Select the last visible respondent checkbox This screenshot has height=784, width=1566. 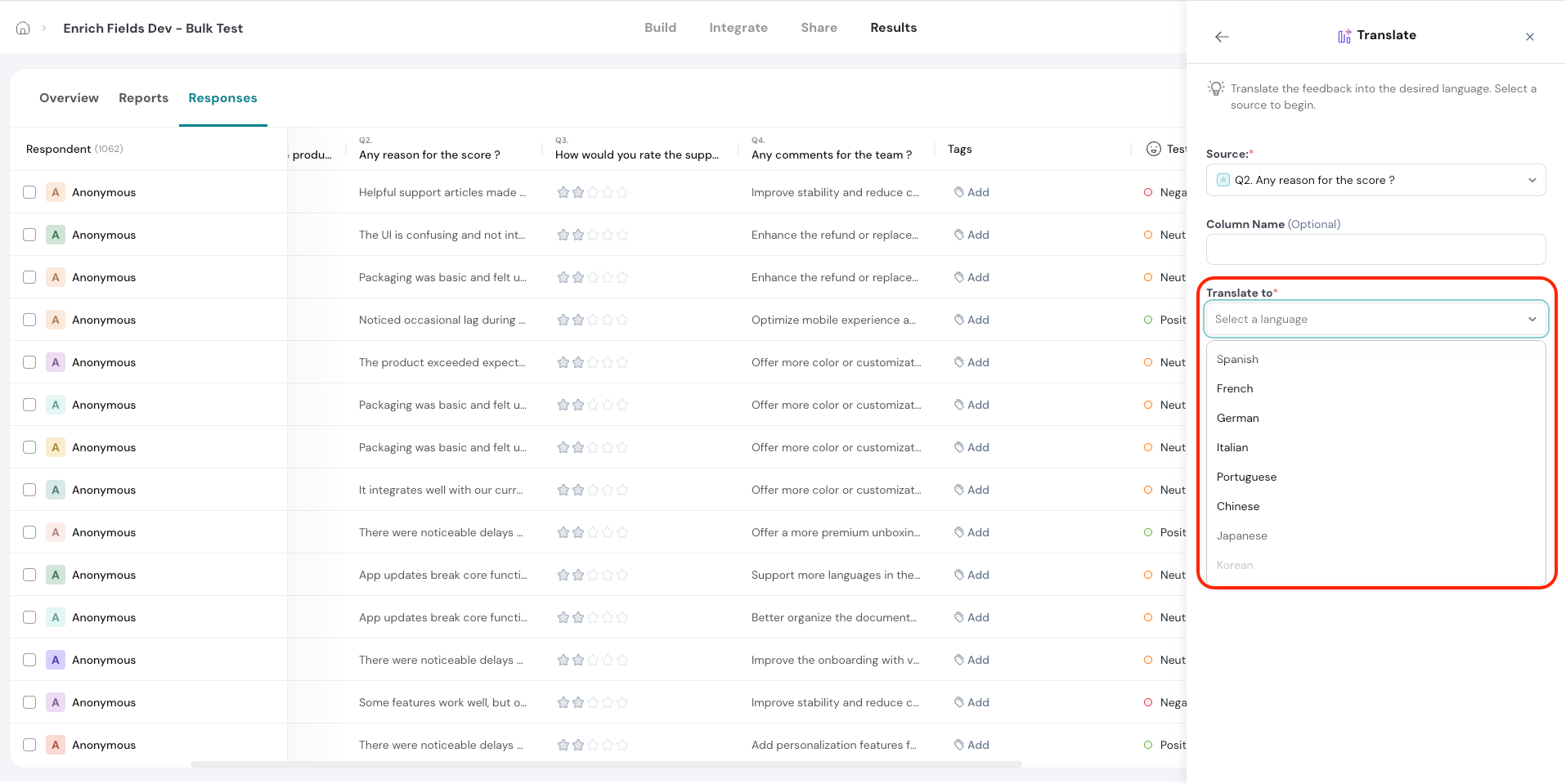(x=29, y=745)
